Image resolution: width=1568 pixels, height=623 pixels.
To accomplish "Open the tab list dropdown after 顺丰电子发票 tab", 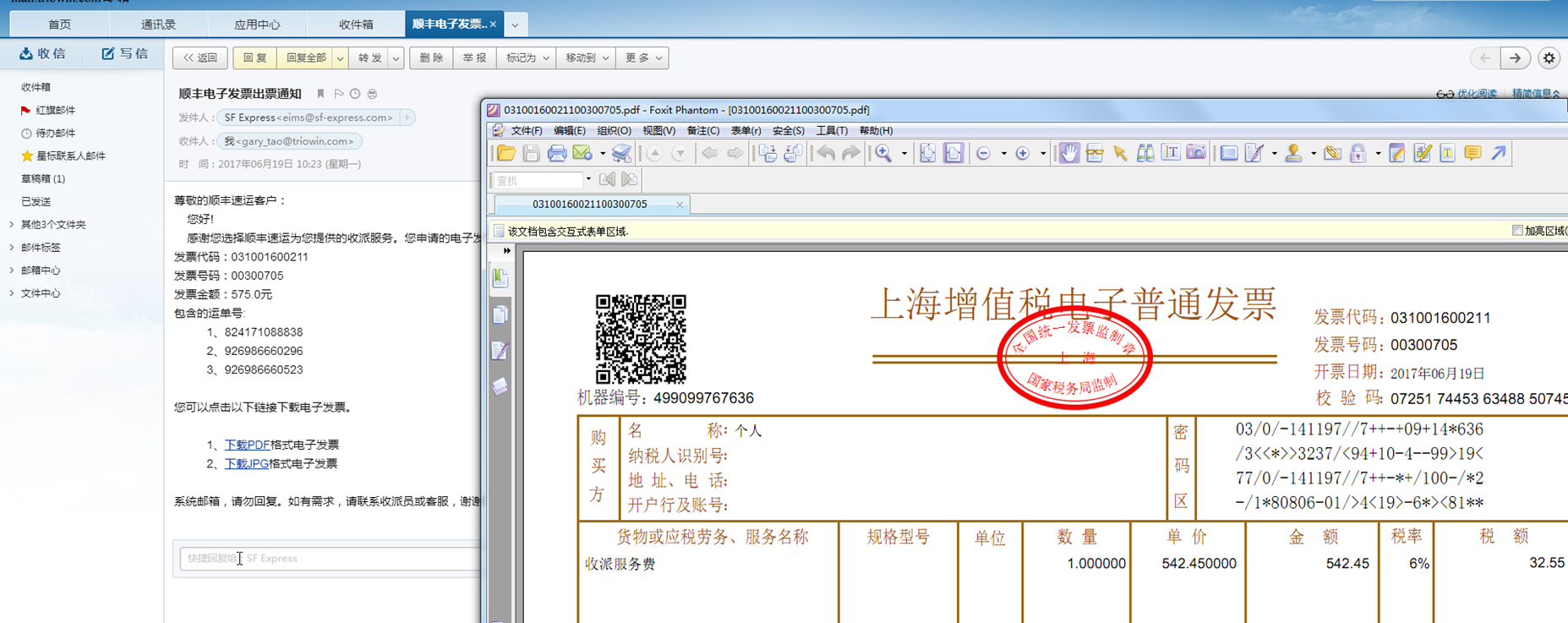I will point(515,25).
